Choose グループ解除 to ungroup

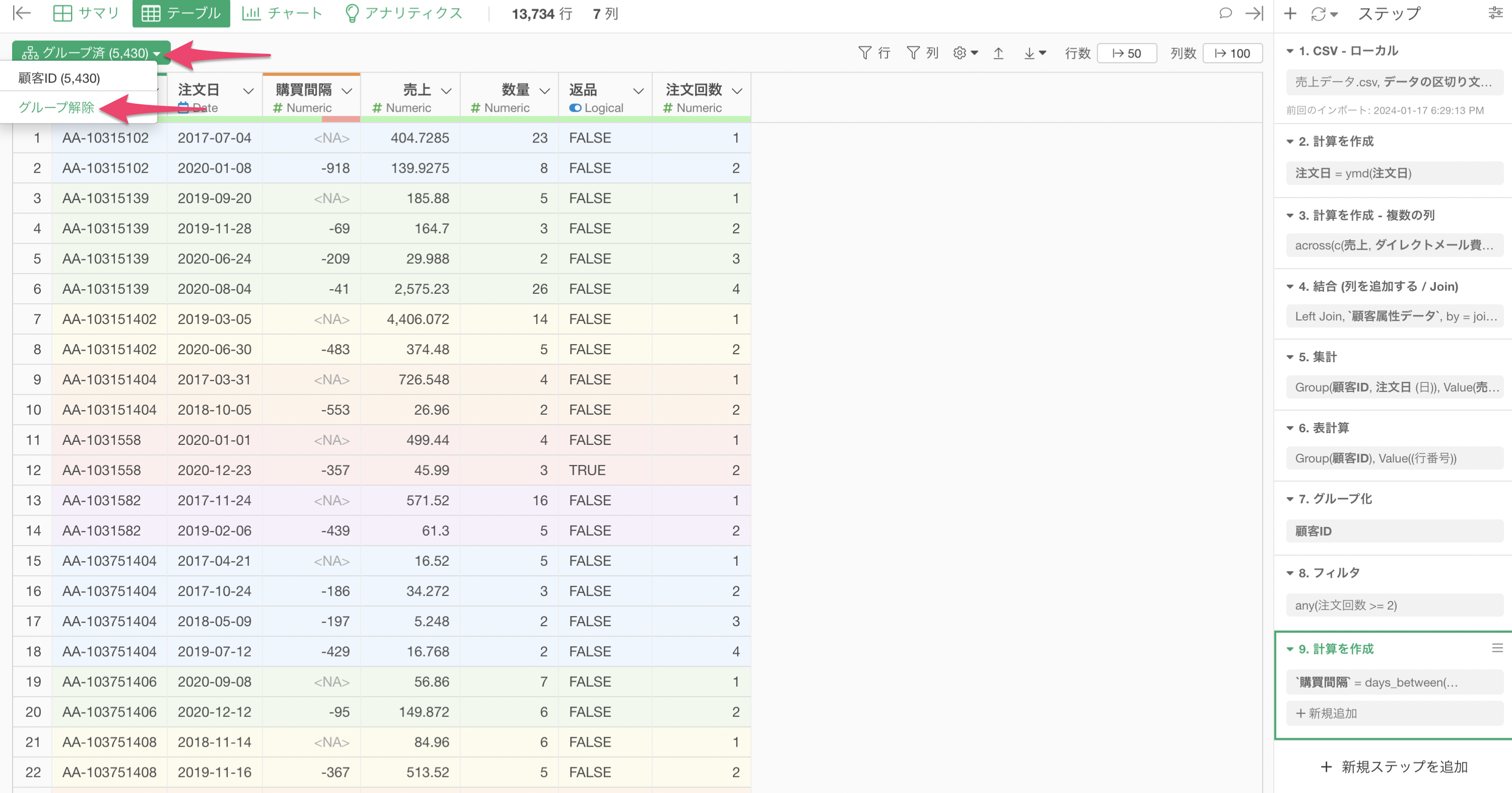click(56, 107)
